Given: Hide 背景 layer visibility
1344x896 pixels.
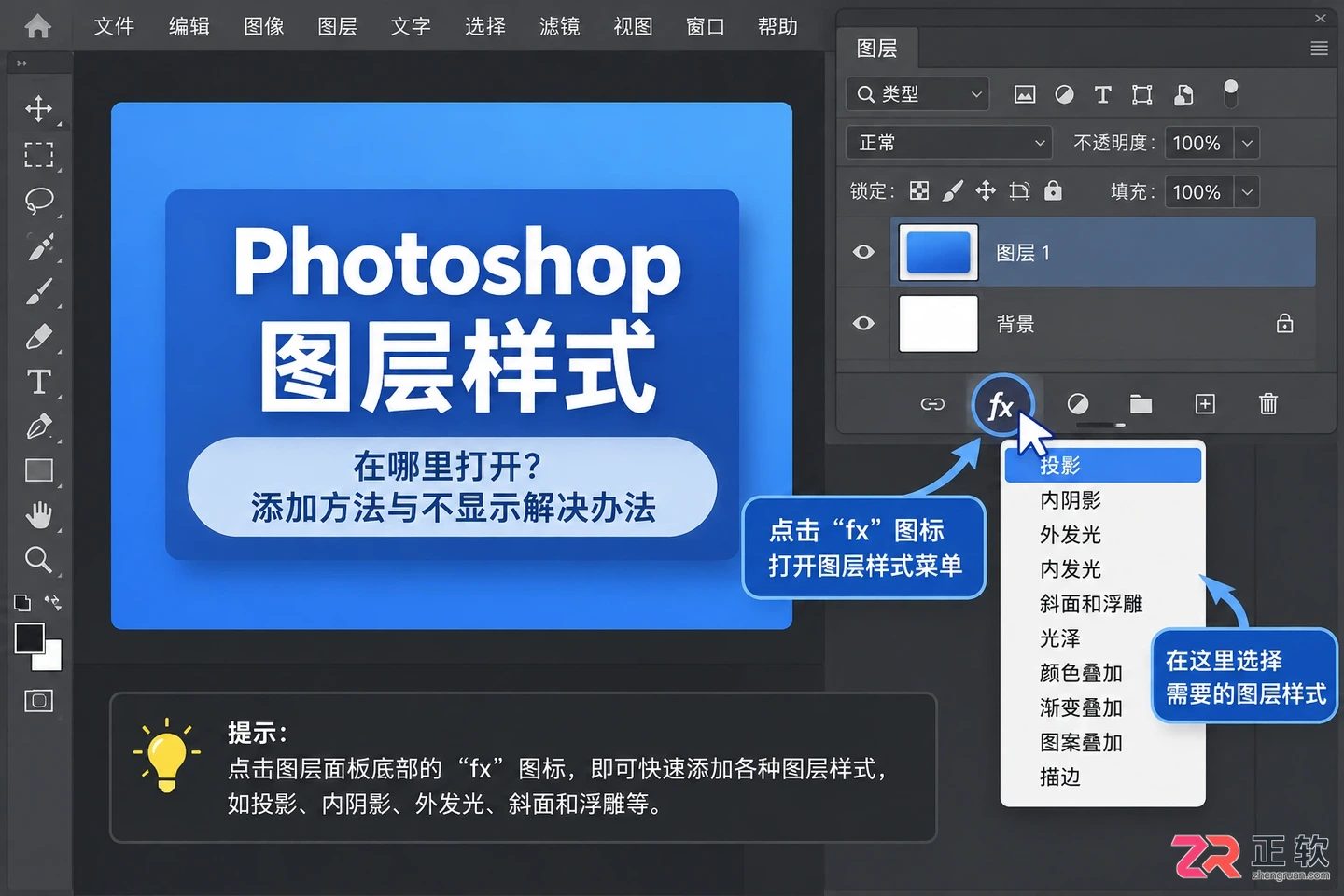Looking at the screenshot, I should (x=864, y=323).
